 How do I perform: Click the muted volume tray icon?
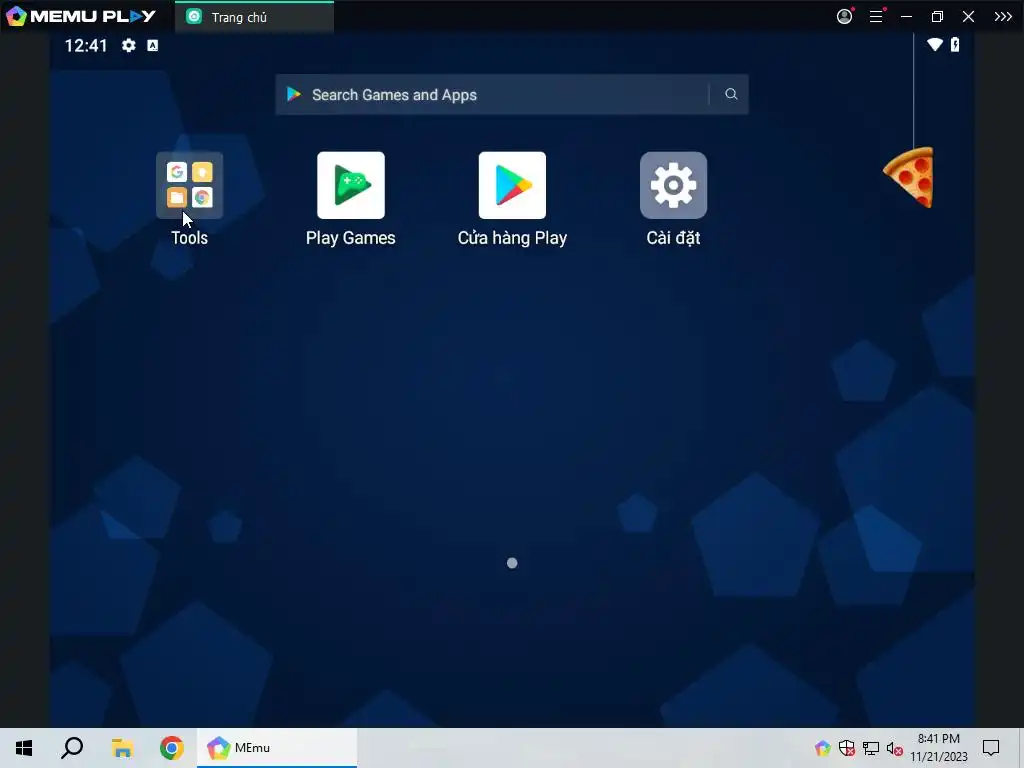(x=895, y=748)
